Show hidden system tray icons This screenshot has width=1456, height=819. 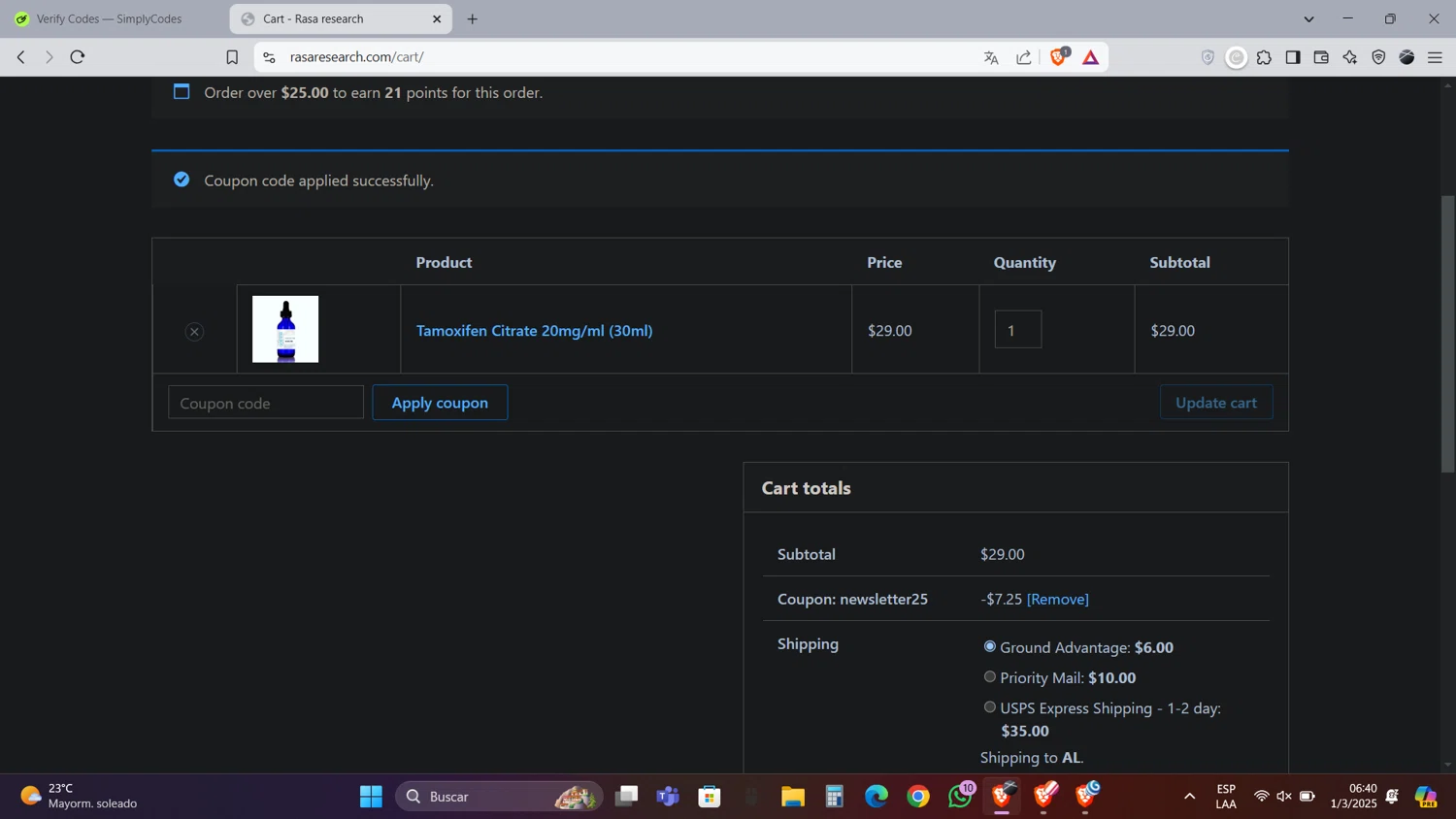click(1189, 797)
